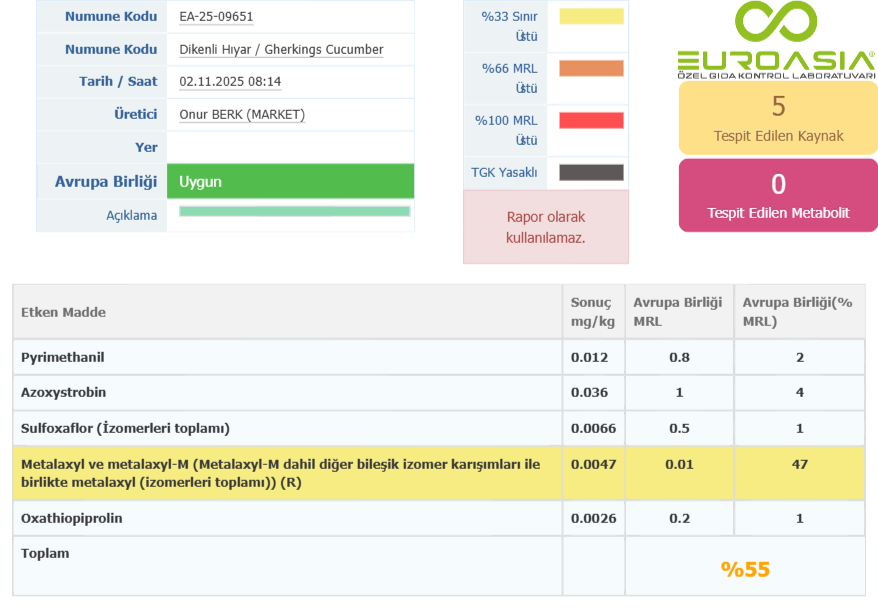Click the Avrupa Birliği MRL column header
Screen dimensions: 878x616
tap(678, 312)
